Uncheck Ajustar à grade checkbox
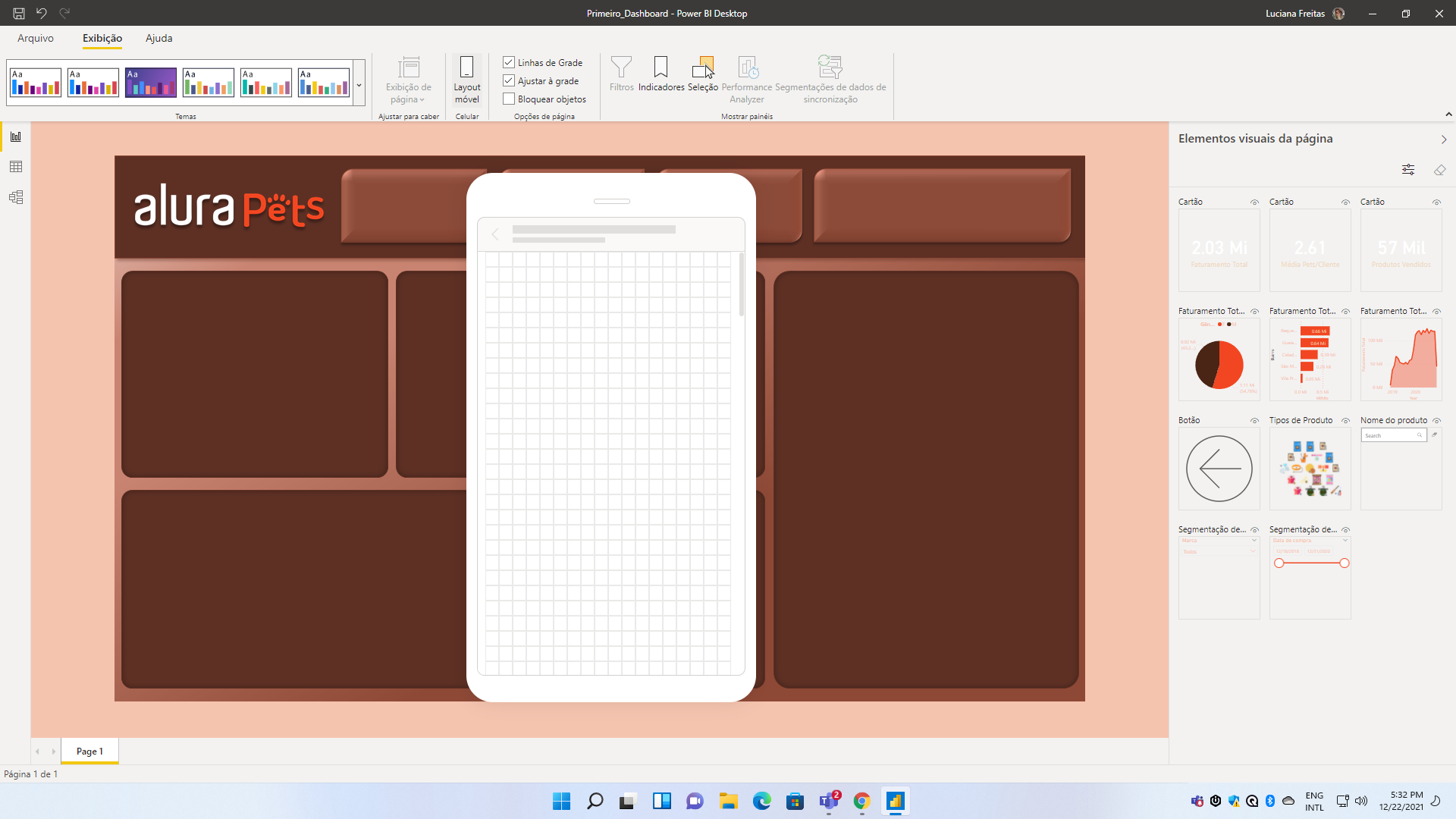This screenshot has width=1456, height=819. click(x=509, y=80)
